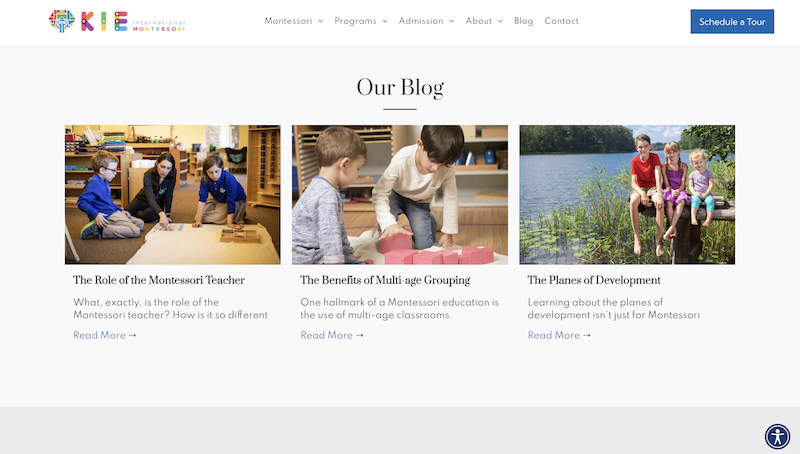Read More about Planes of Development
The image size is (800, 454).
pos(559,335)
